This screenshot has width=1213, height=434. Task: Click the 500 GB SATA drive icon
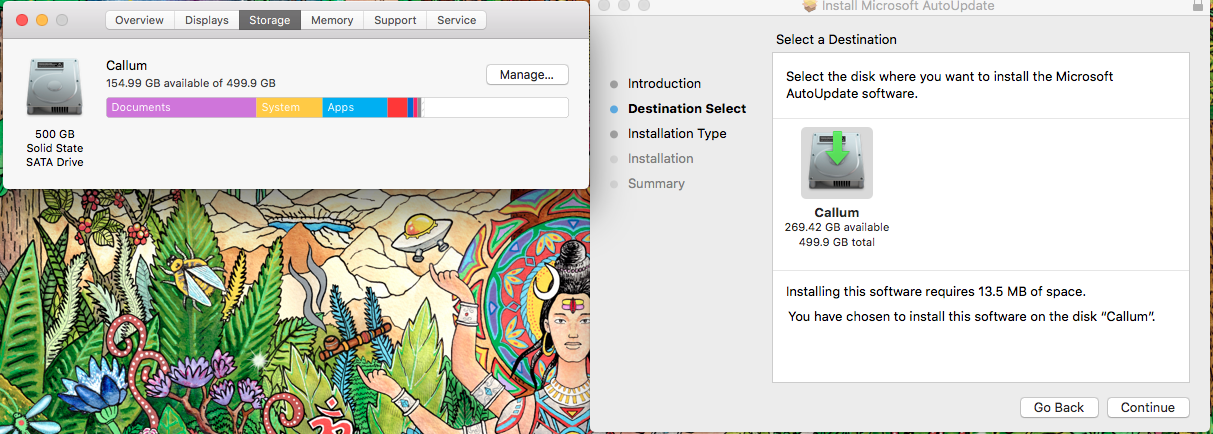point(55,89)
